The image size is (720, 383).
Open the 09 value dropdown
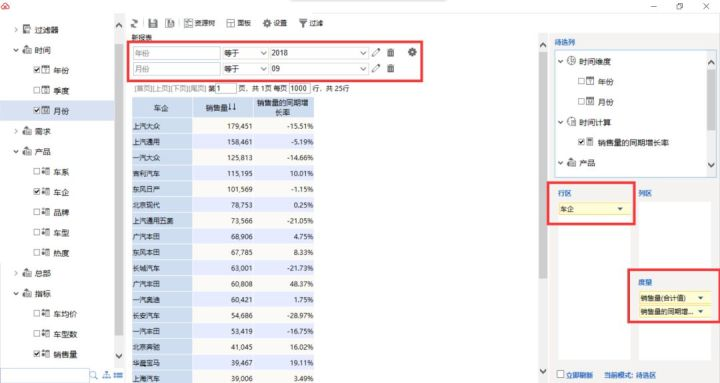[319, 68]
